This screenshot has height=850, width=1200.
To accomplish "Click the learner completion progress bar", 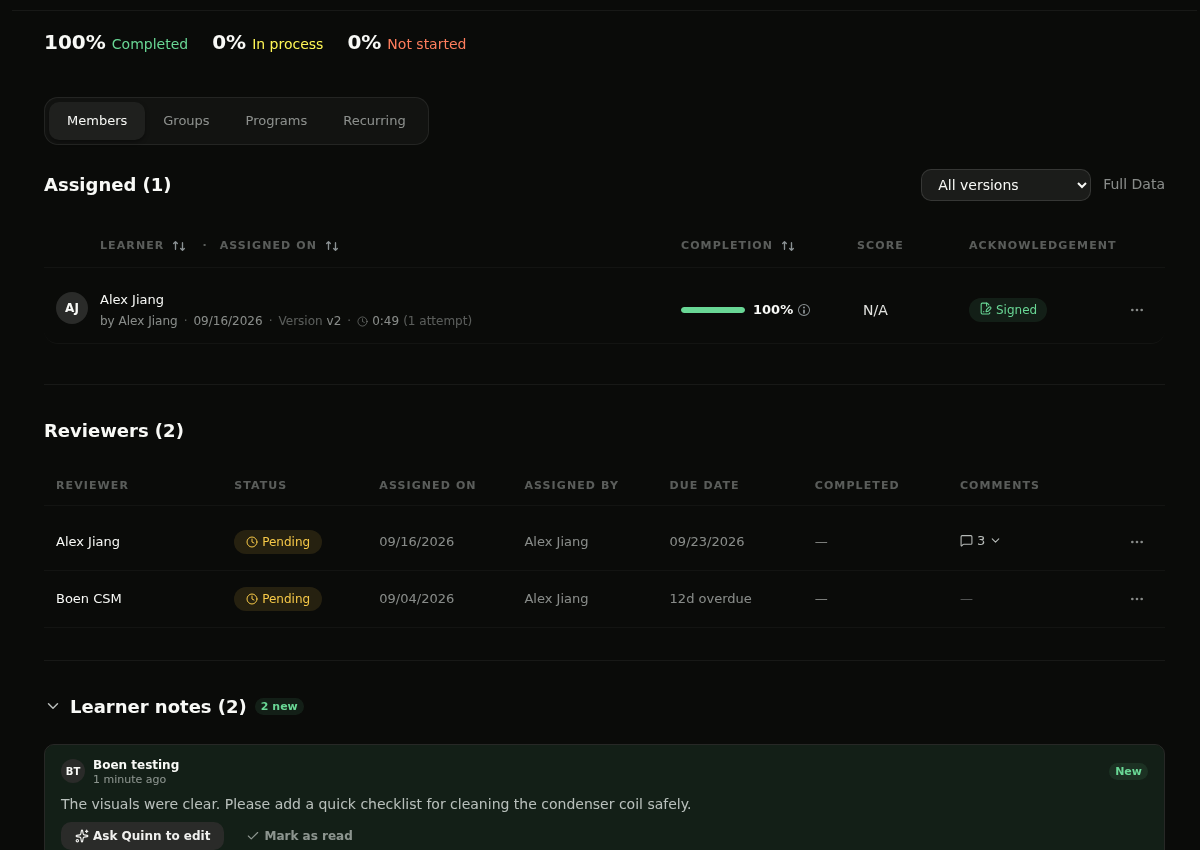I will (713, 310).
